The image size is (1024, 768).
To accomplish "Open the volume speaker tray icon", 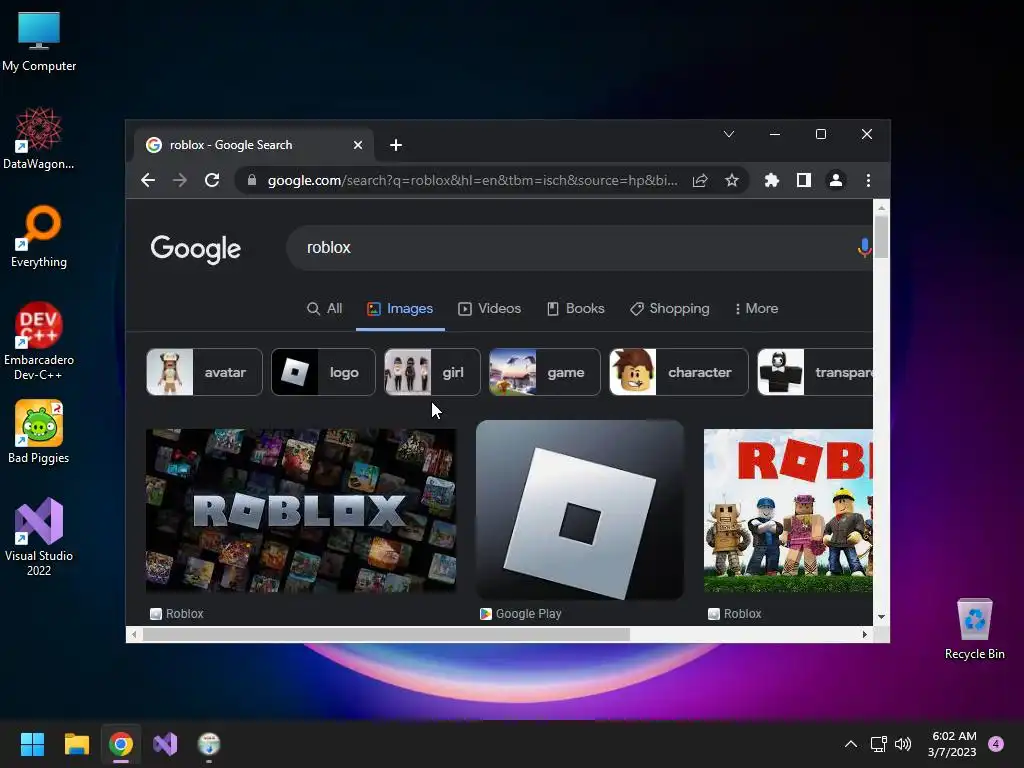I will pos(903,744).
